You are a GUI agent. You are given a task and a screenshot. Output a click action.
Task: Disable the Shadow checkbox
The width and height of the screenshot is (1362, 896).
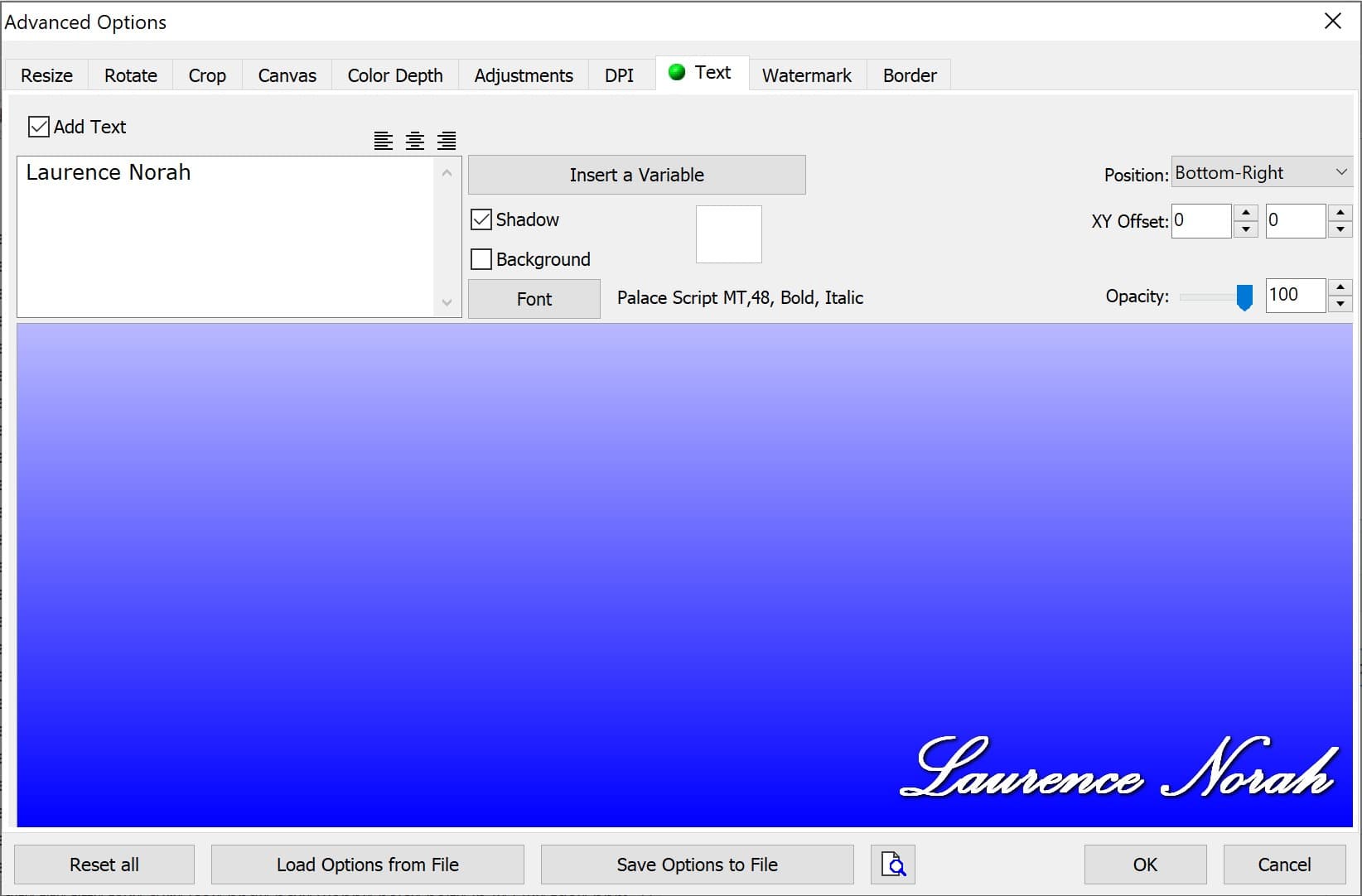coord(481,219)
